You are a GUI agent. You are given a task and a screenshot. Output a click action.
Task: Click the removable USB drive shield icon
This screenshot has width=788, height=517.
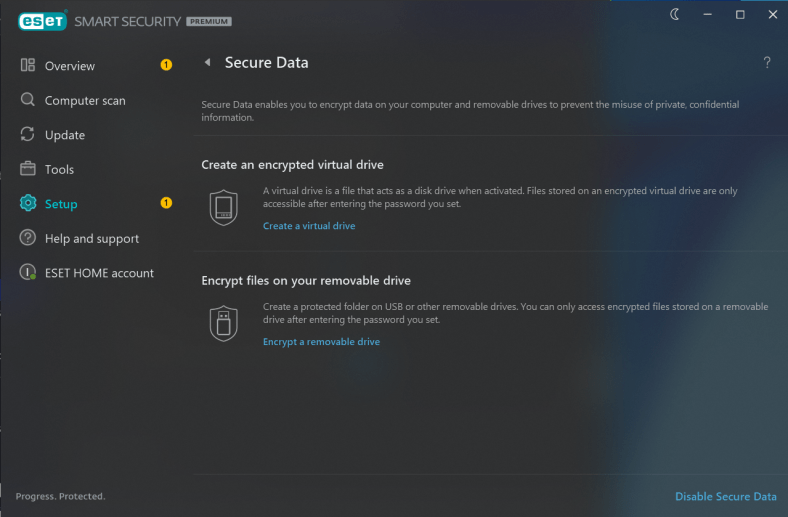224,324
